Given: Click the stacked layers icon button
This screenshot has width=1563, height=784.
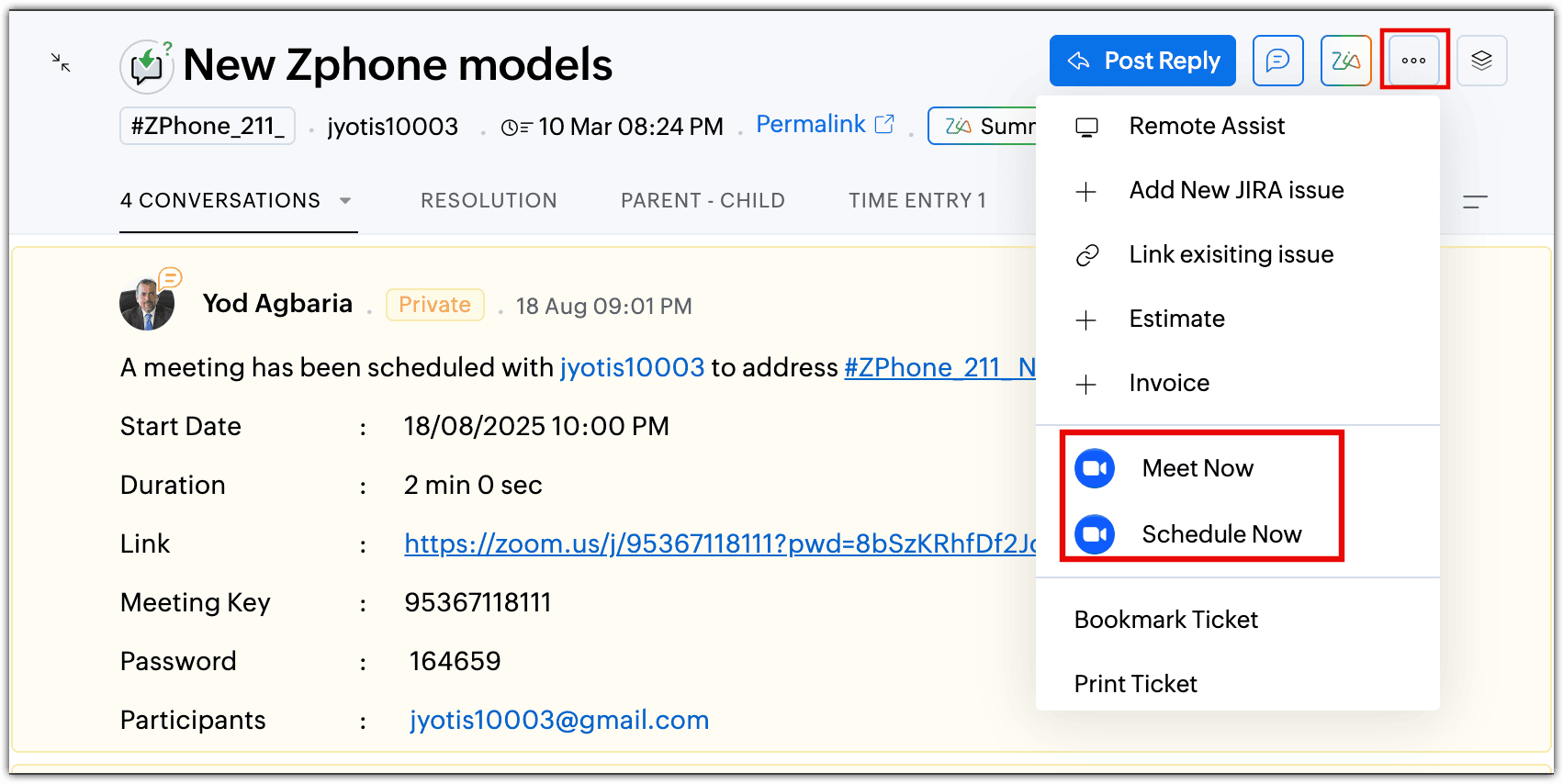Looking at the screenshot, I should [1481, 61].
